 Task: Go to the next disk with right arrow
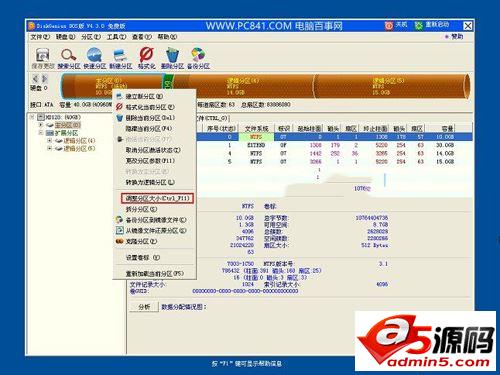[x=45, y=79]
